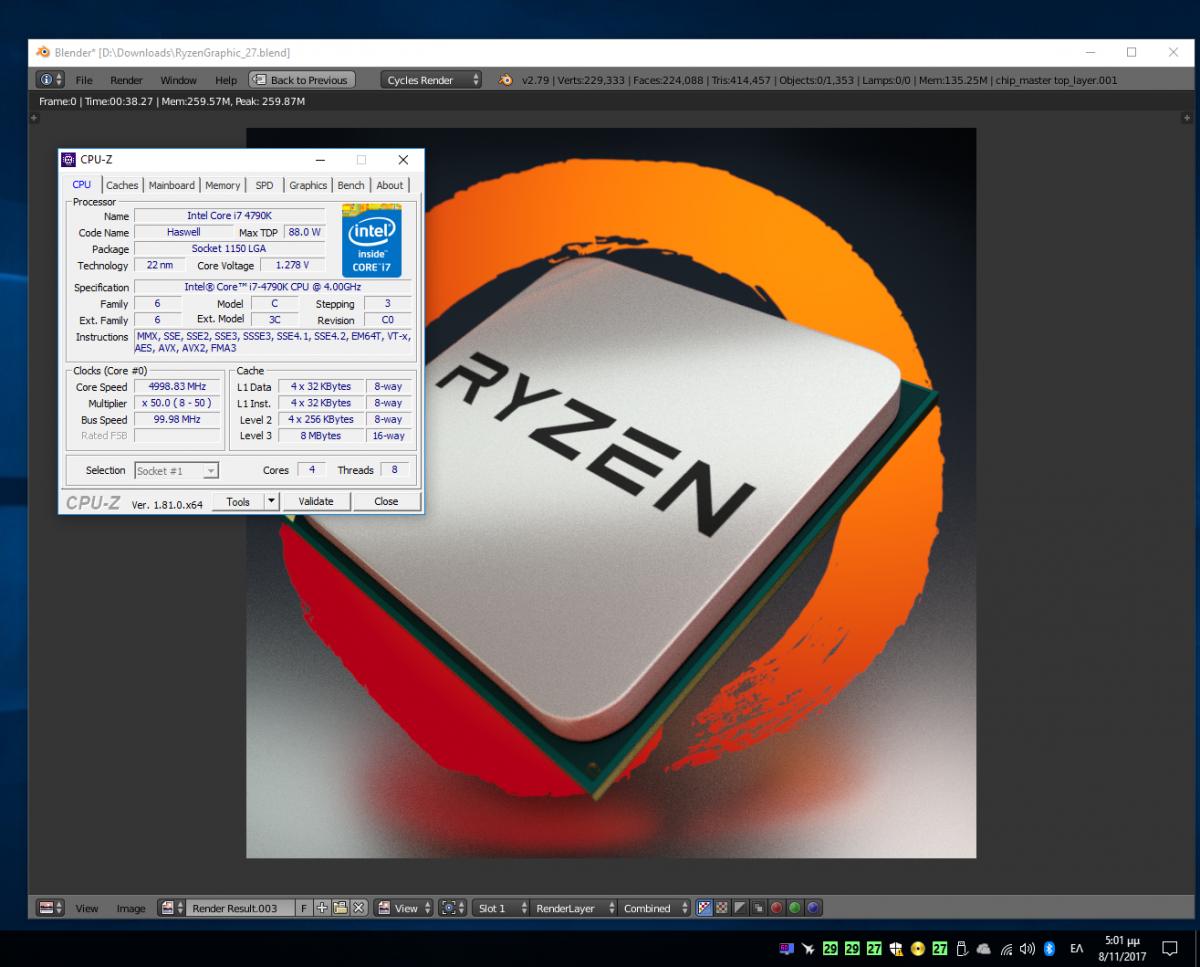The image size is (1200, 967).
Task: Open the Cycles Render engine dropdown
Action: pyautogui.click(x=432, y=80)
